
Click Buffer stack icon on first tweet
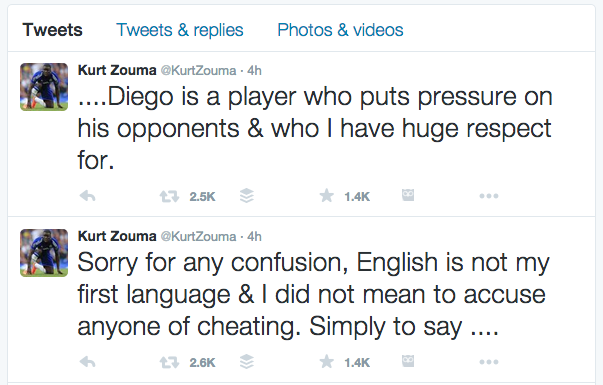(x=247, y=196)
